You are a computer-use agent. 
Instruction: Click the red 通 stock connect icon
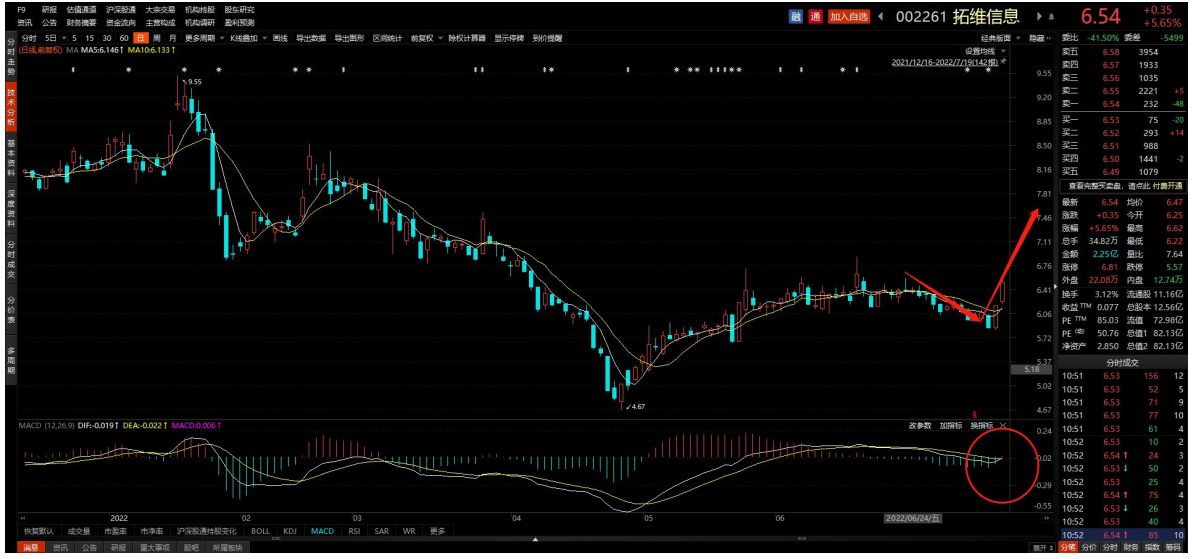pos(815,16)
